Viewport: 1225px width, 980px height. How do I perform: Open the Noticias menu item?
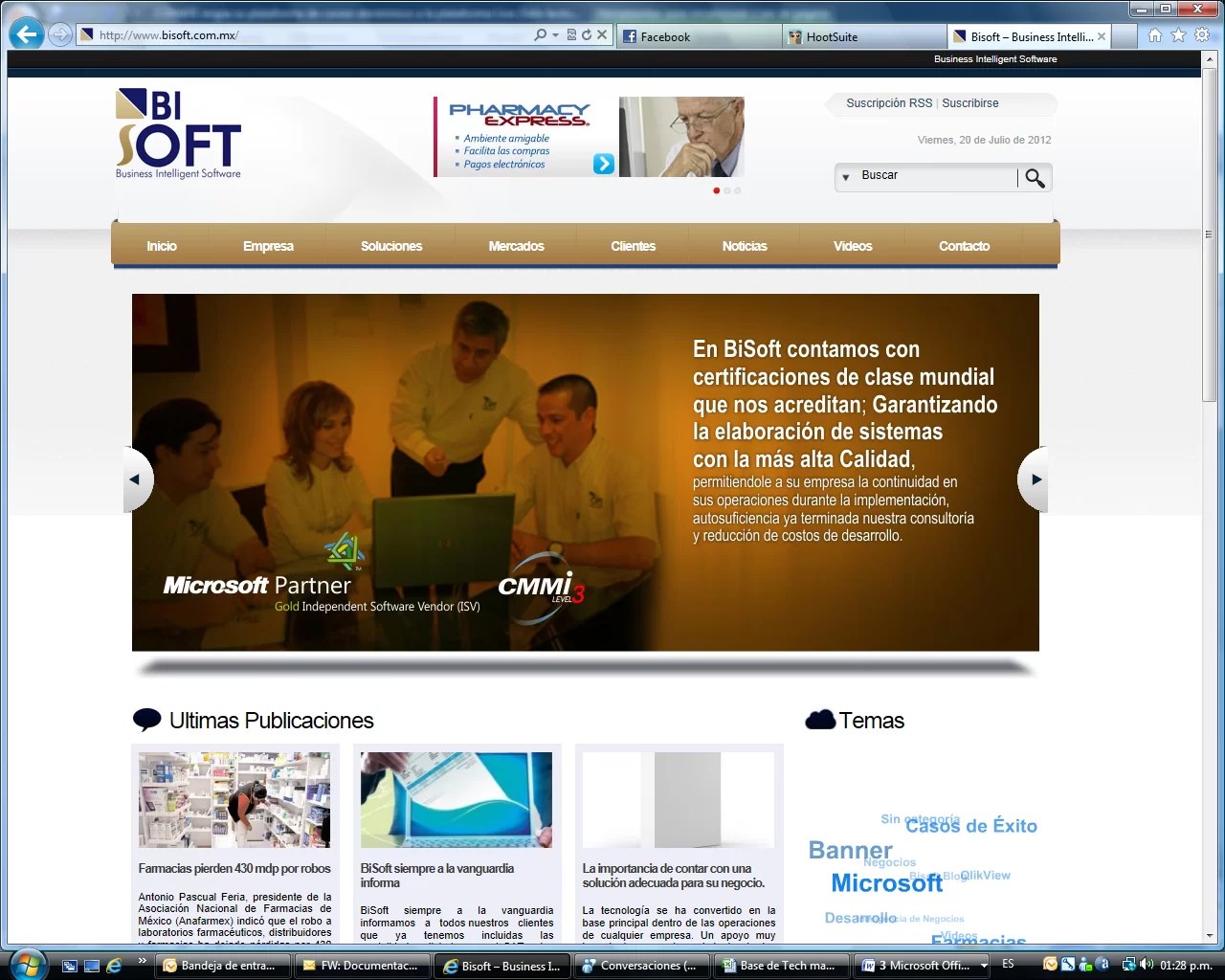point(745,246)
